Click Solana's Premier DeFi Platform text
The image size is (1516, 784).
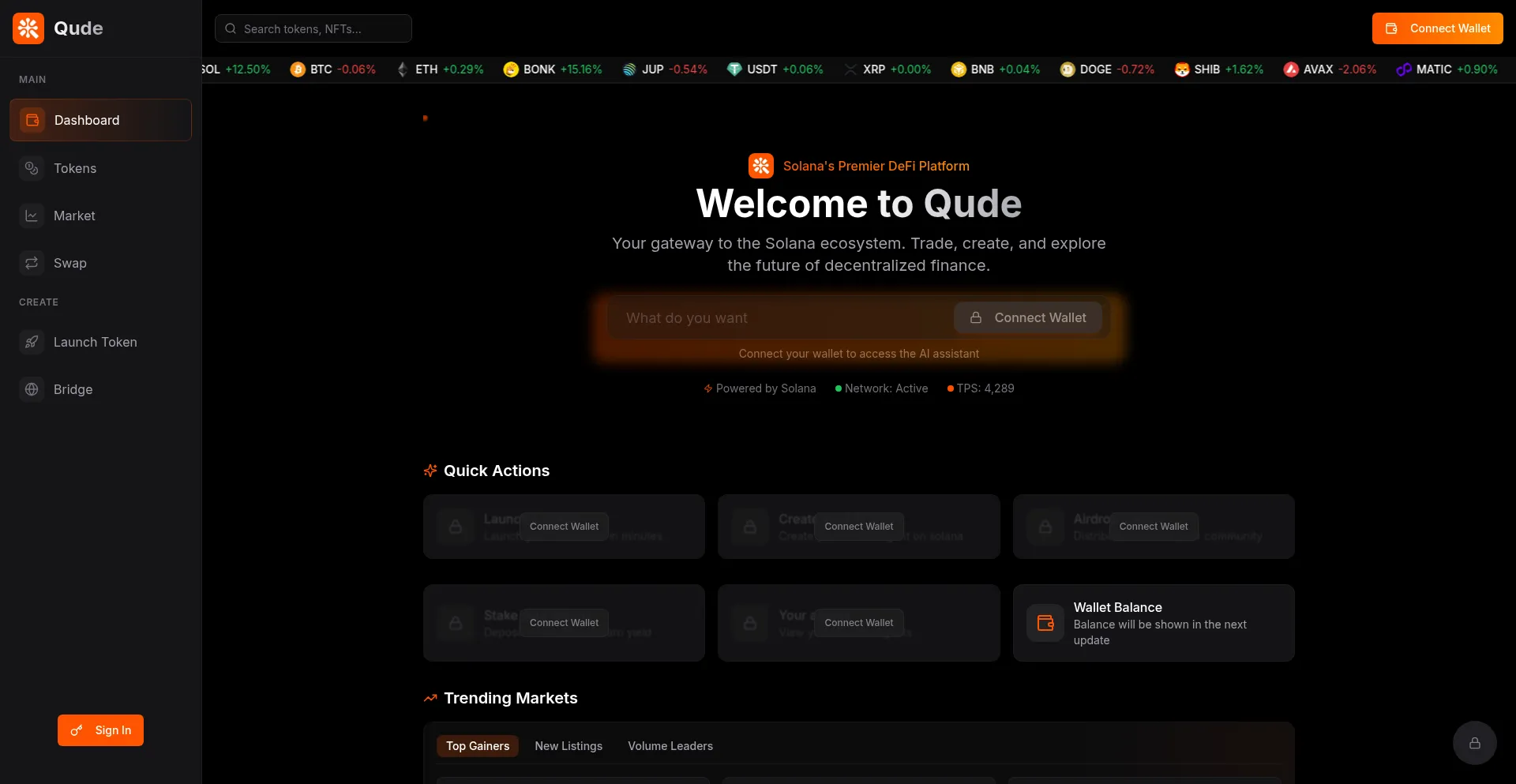pos(876,166)
